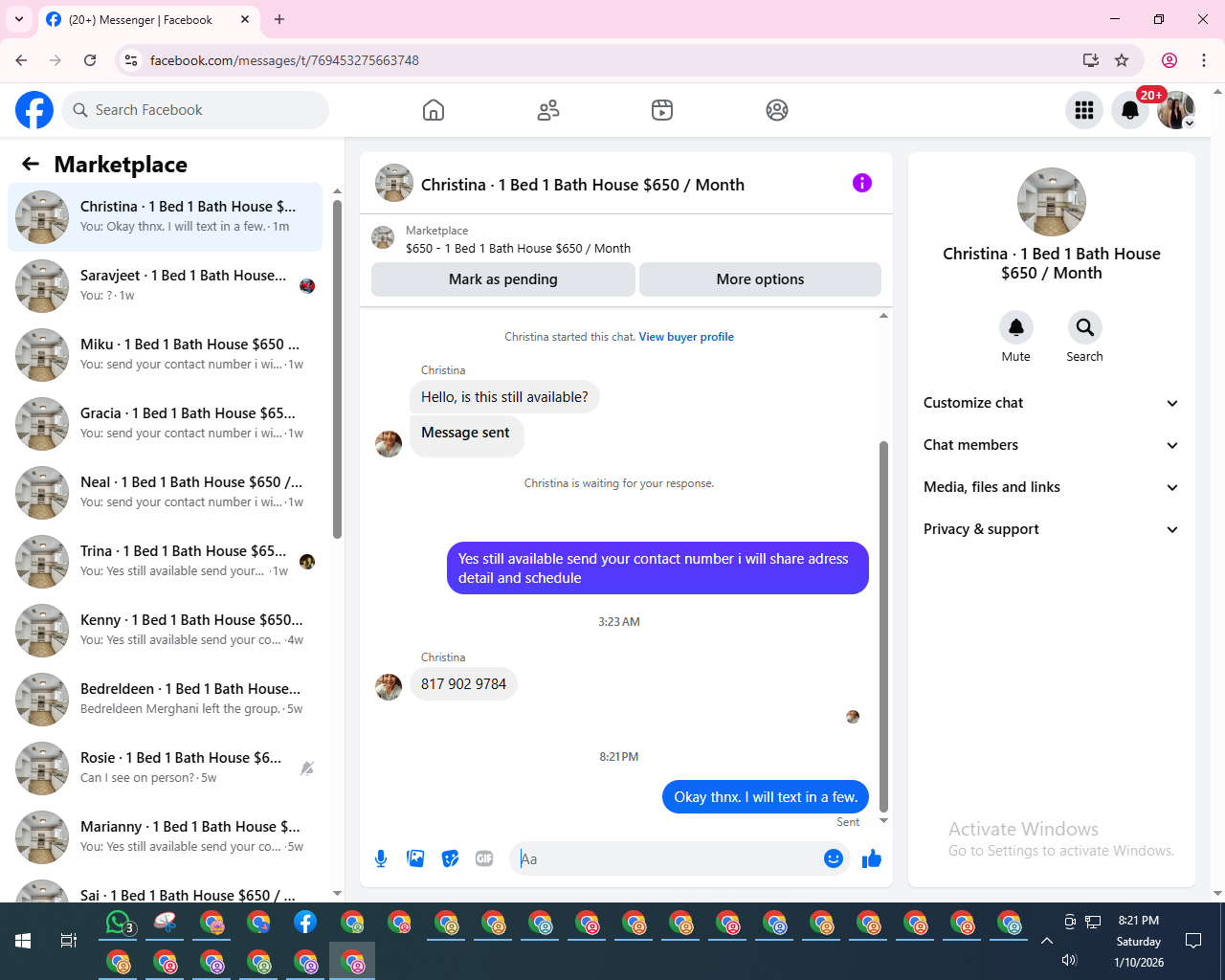Open a new browser tab
The width and height of the screenshot is (1225, 980).
coord(279,19)
